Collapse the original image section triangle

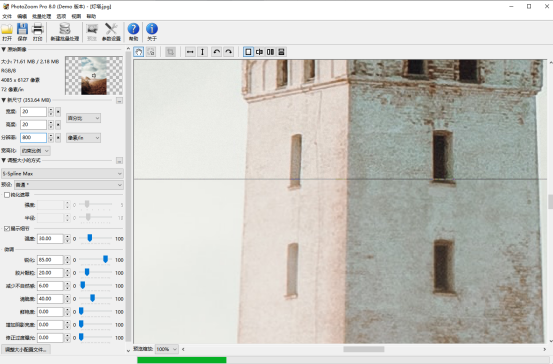pyautogui.click(x=4, y=49)
